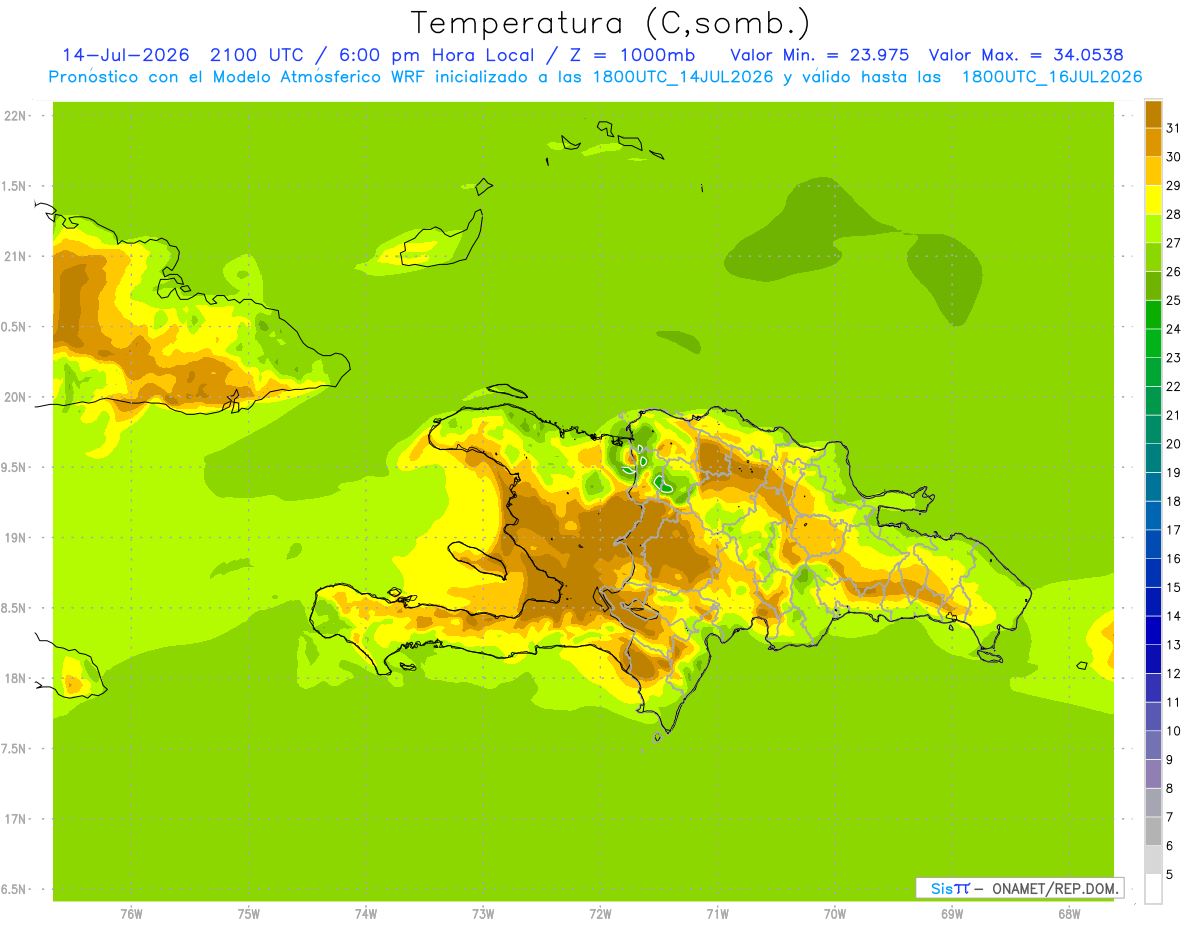Select "Valor Min. = 23.975" value
The width and height of the screenshot is (1200, 927).
(x=820, y=55)
